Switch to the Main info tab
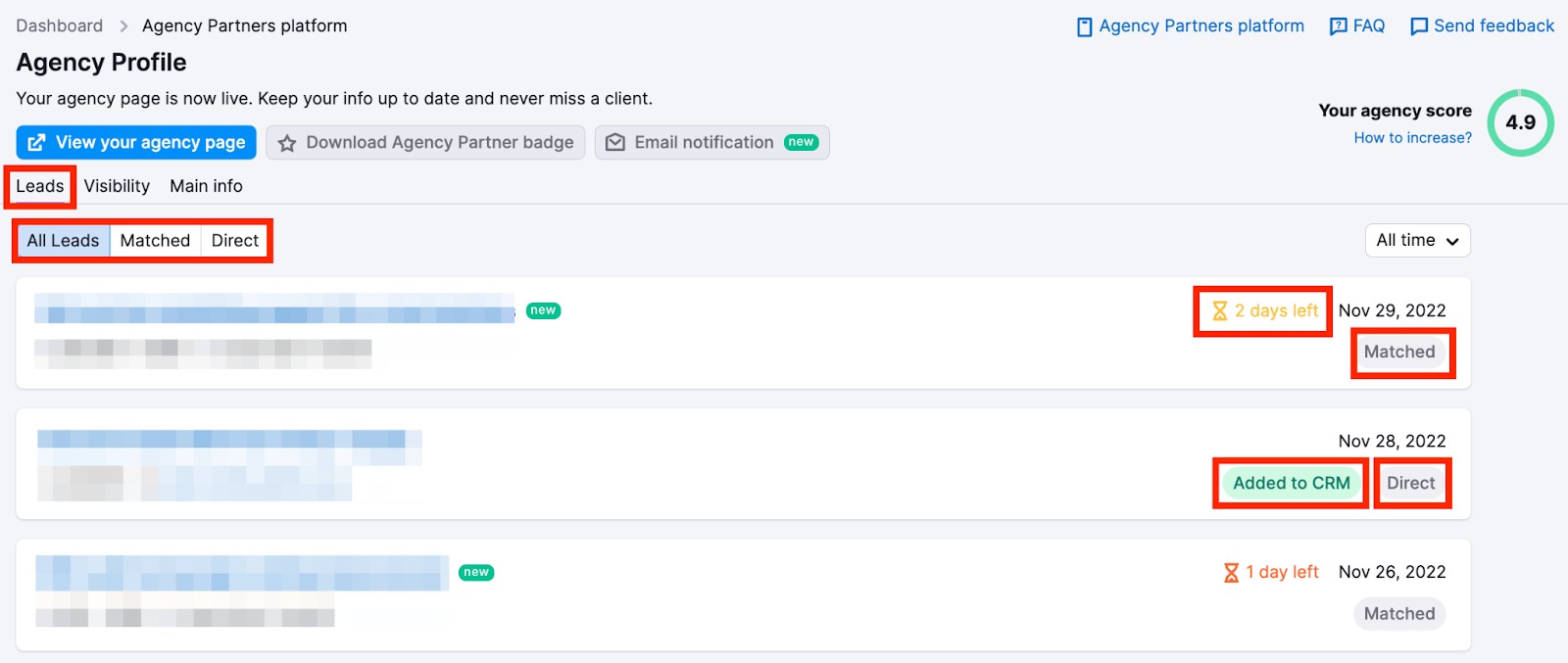 206,186
